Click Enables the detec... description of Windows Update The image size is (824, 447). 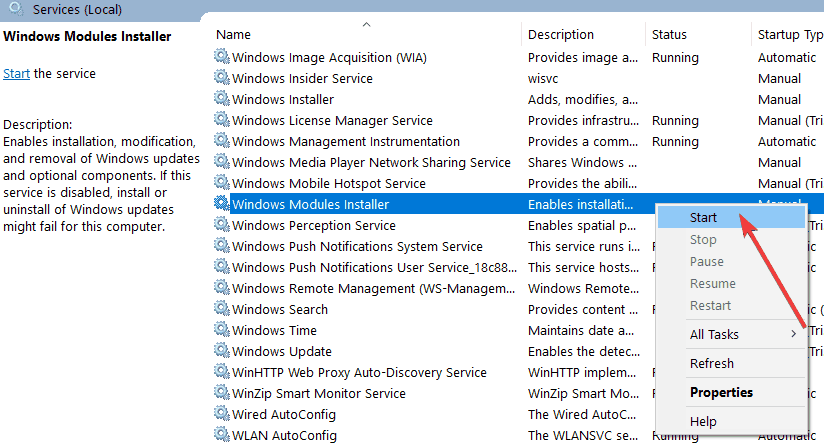click(x=584, y=351)
